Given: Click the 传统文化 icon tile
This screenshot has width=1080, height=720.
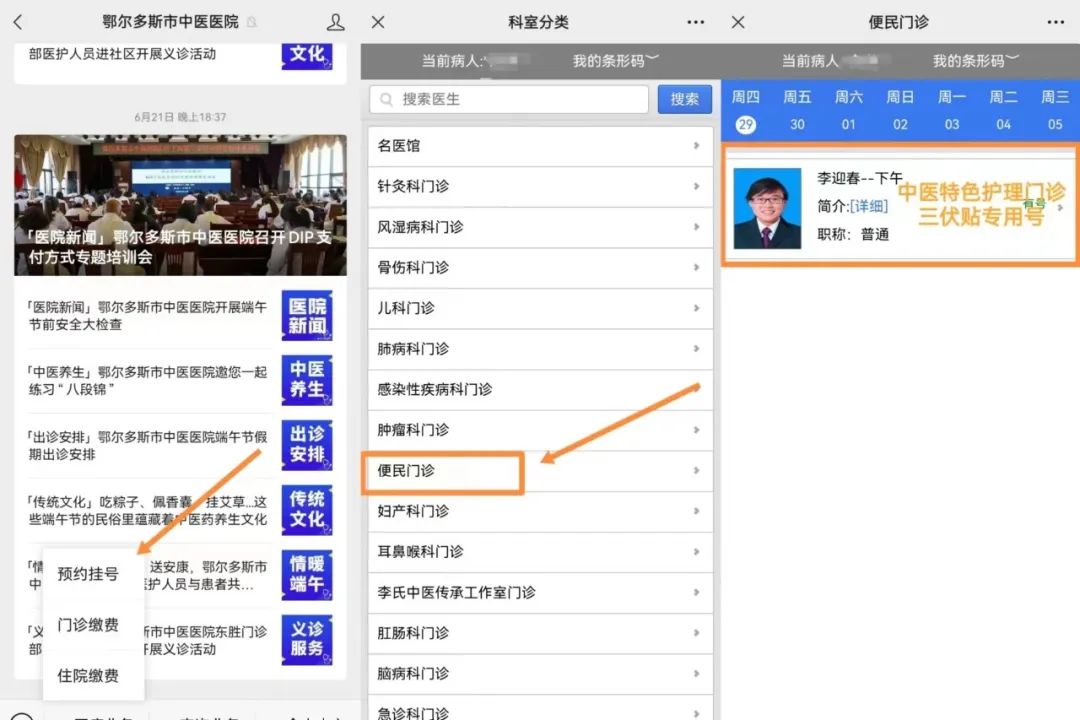Looking at the screenshot, I should pyautogui.click(x=307, y=510).
